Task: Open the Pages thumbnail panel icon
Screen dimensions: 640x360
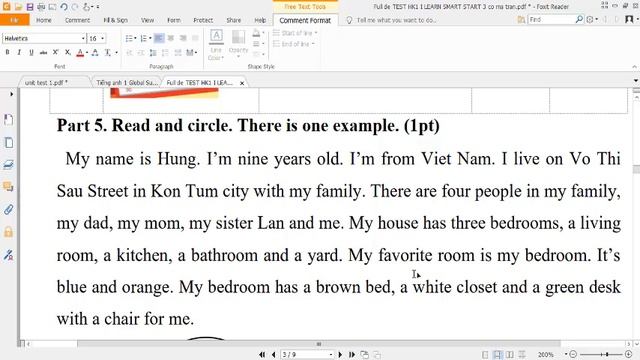Action: 9,142
